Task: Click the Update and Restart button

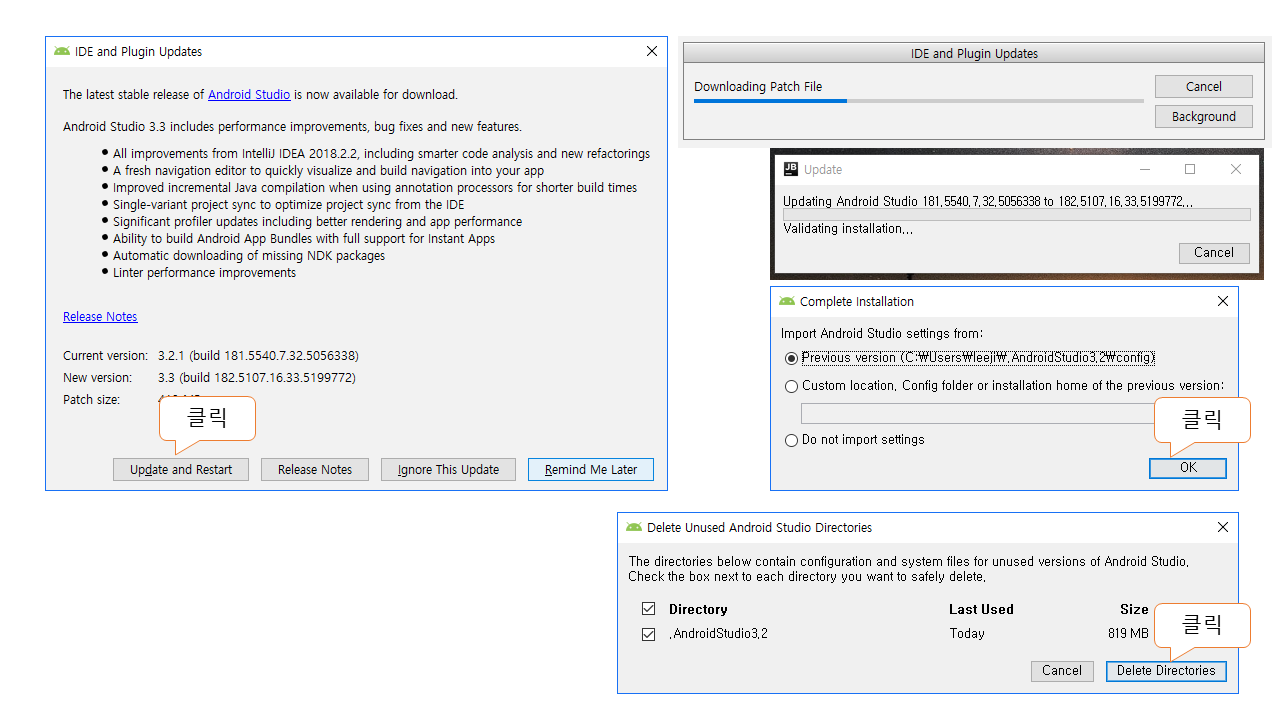Action: click(181, 470)
